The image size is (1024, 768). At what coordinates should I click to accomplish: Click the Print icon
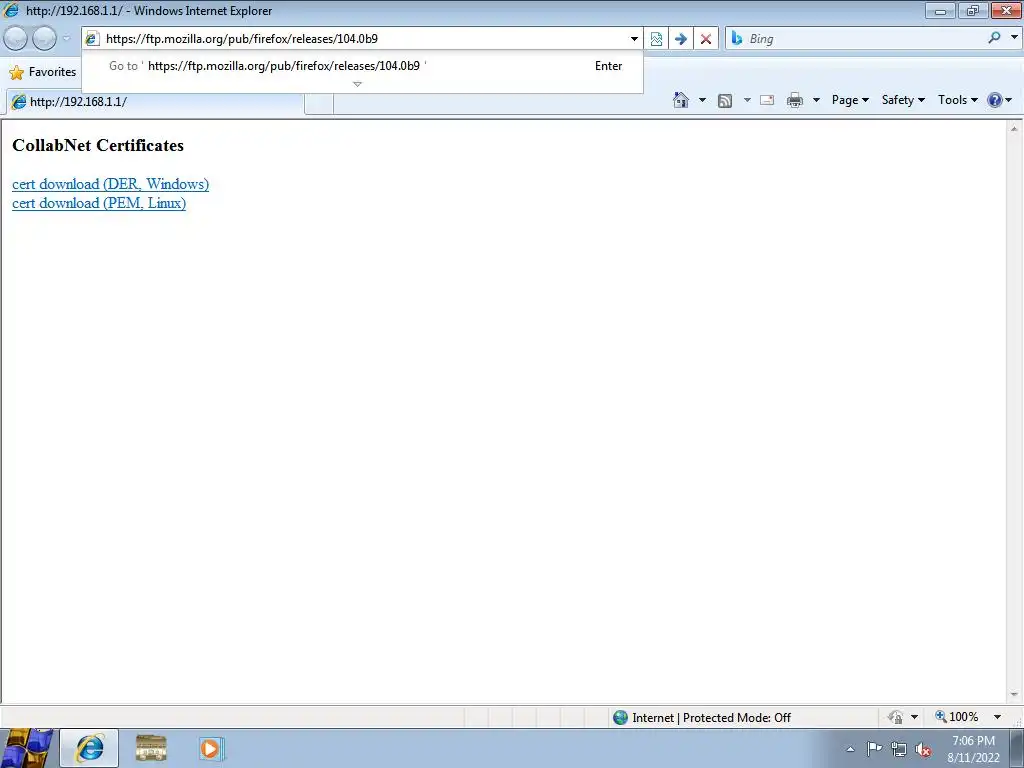click(795, 100)
